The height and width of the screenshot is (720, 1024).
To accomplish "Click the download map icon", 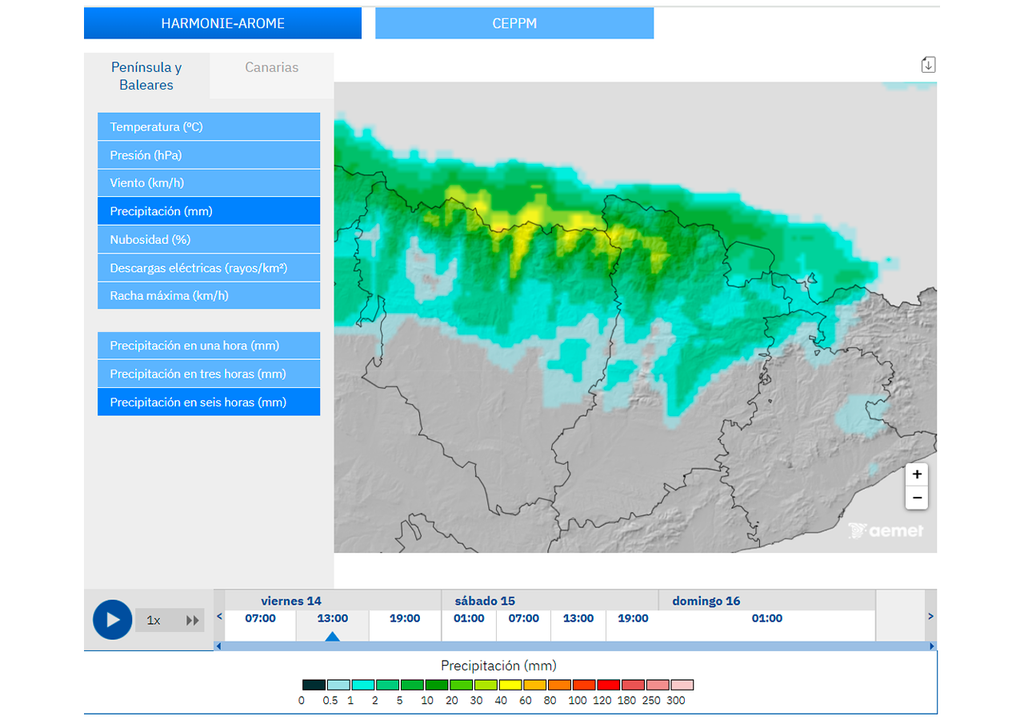I will click(928, 65).
